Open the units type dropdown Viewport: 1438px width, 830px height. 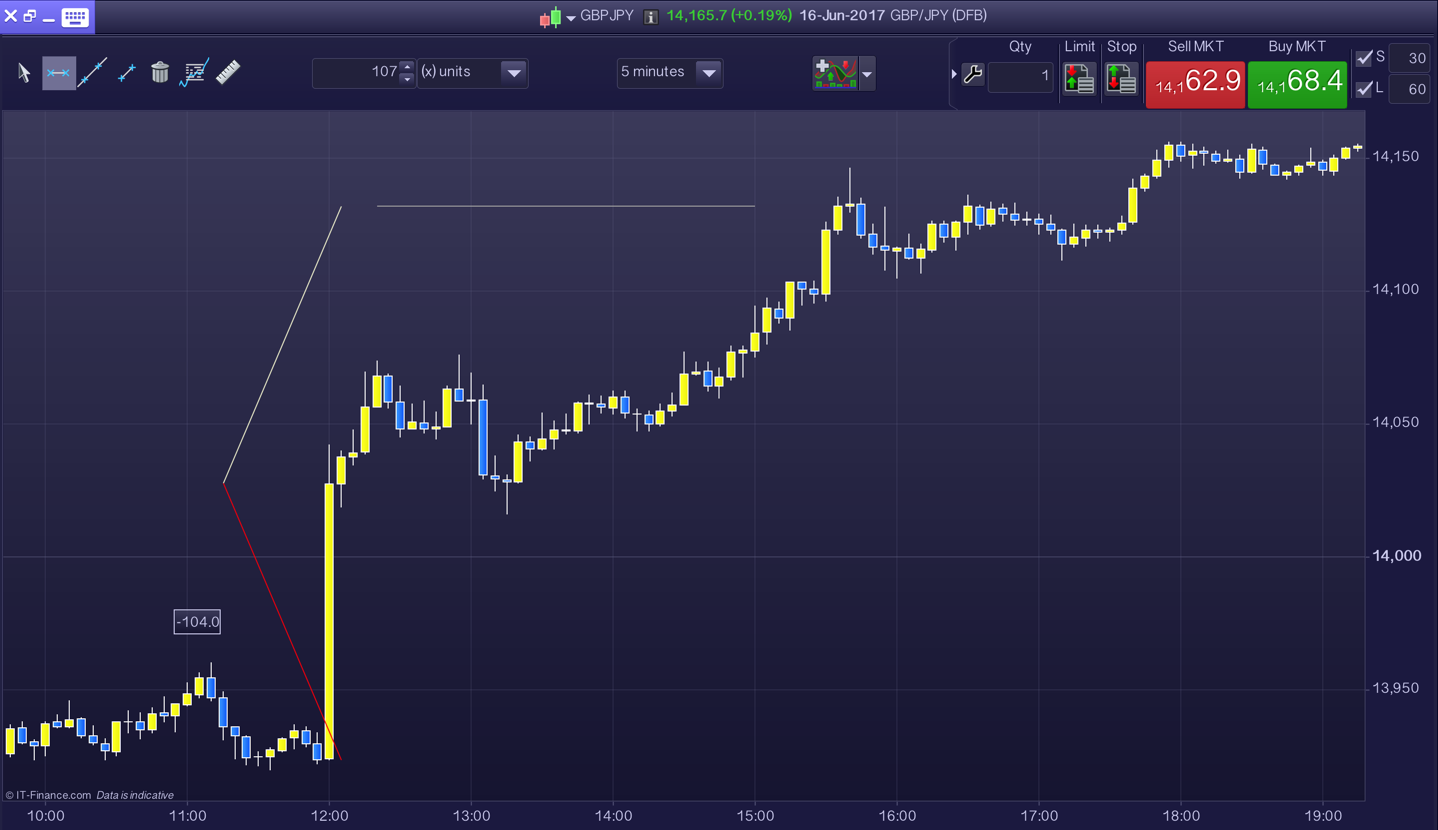coord(512,72)
